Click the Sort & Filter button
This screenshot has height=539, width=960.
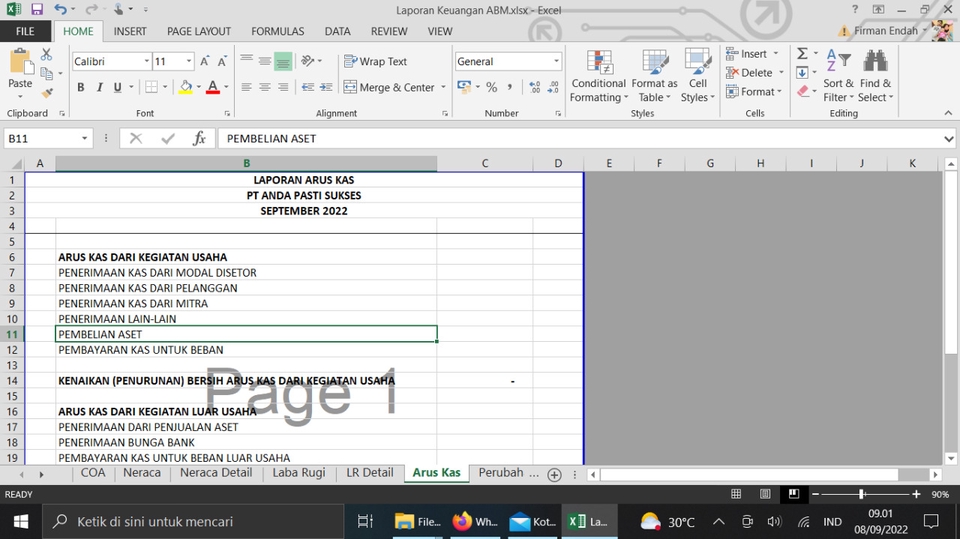click(x=838, y=76)
